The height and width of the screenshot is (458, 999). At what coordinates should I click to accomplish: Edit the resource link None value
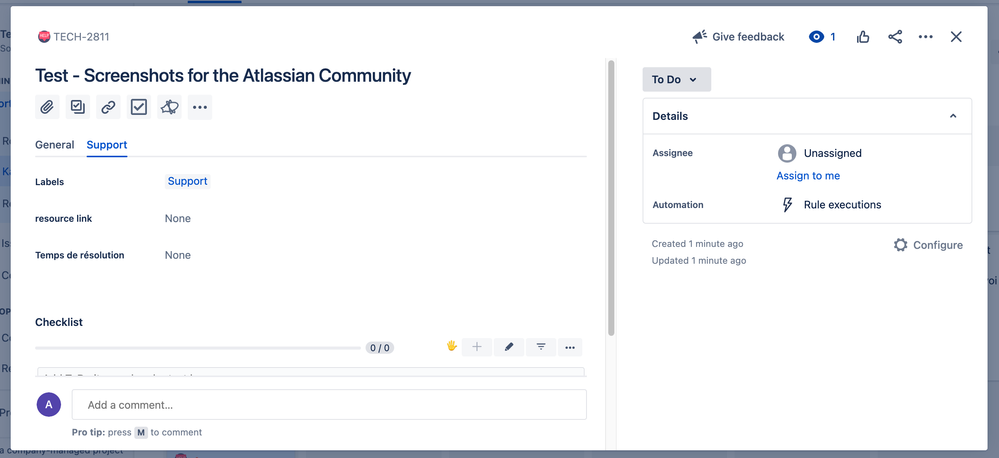click(178, 218)
